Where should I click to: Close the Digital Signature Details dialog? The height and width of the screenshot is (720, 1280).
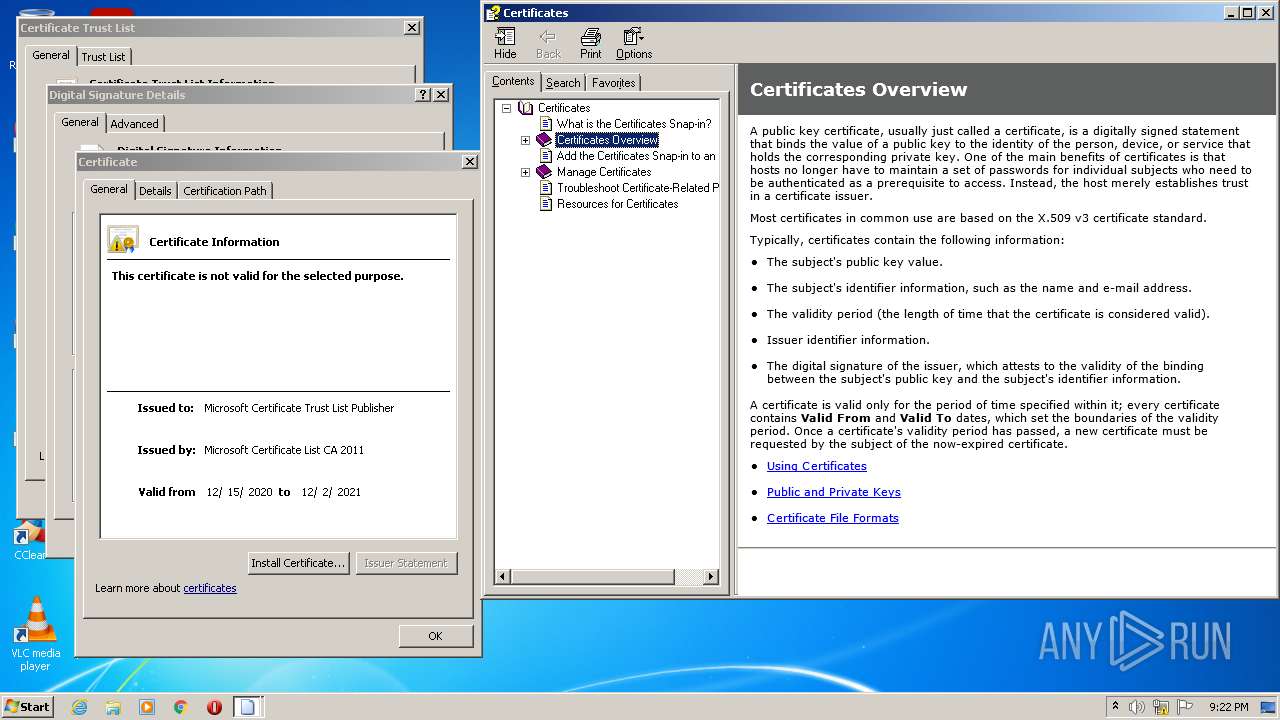click(441, 94)
